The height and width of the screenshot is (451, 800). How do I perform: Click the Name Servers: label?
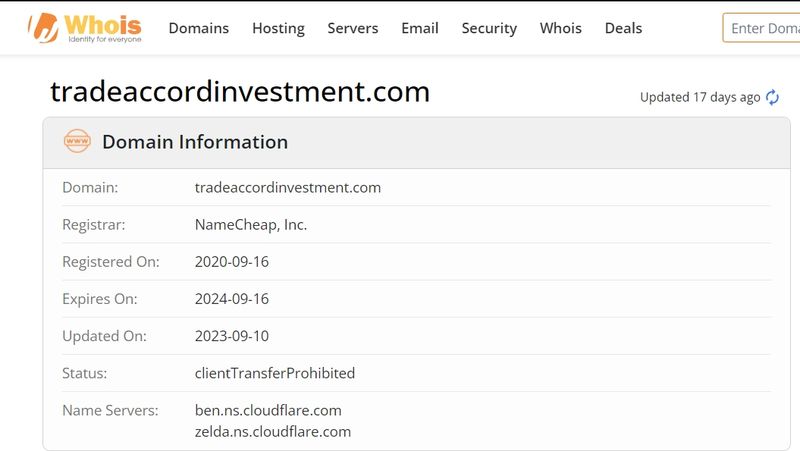click(110, 410)
